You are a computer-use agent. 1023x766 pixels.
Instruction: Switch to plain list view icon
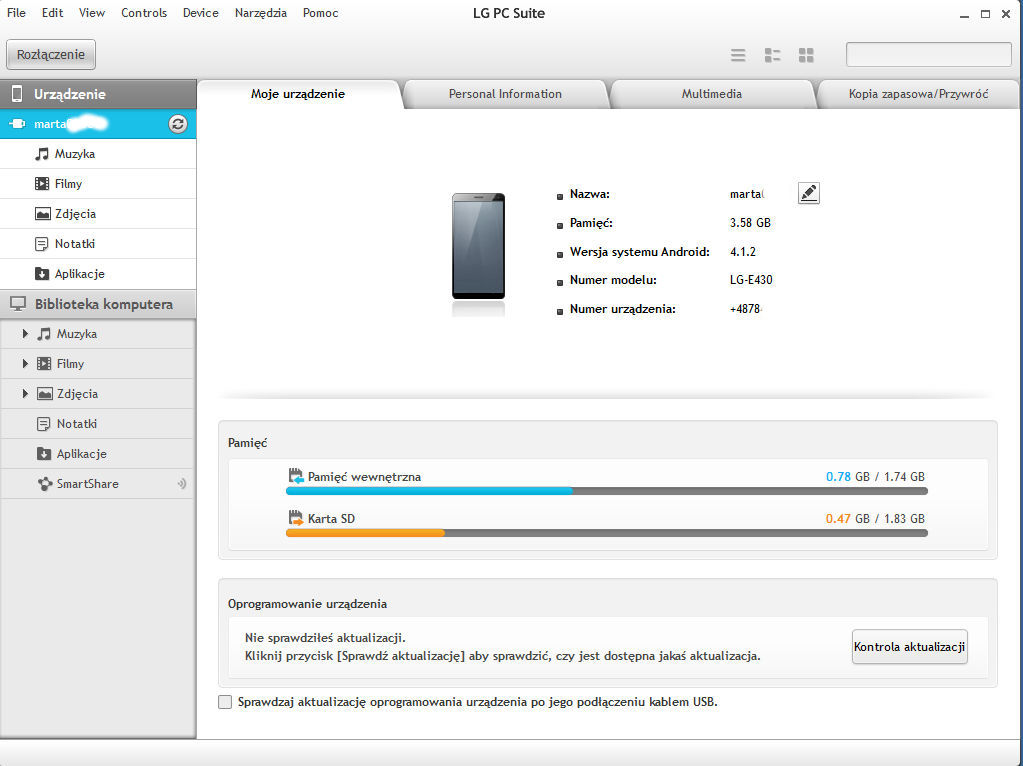coord(738,55)
